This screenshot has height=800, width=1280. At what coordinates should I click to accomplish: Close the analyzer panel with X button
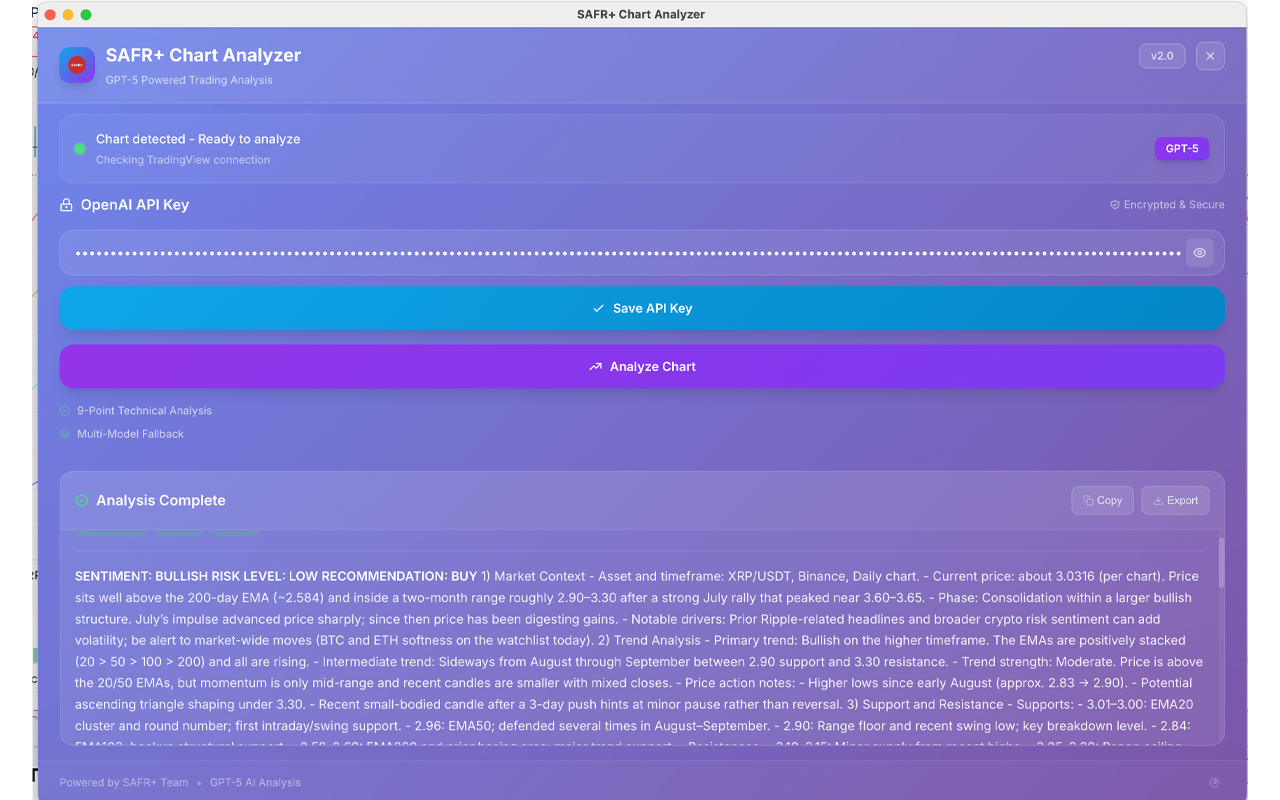[1210, 56]
